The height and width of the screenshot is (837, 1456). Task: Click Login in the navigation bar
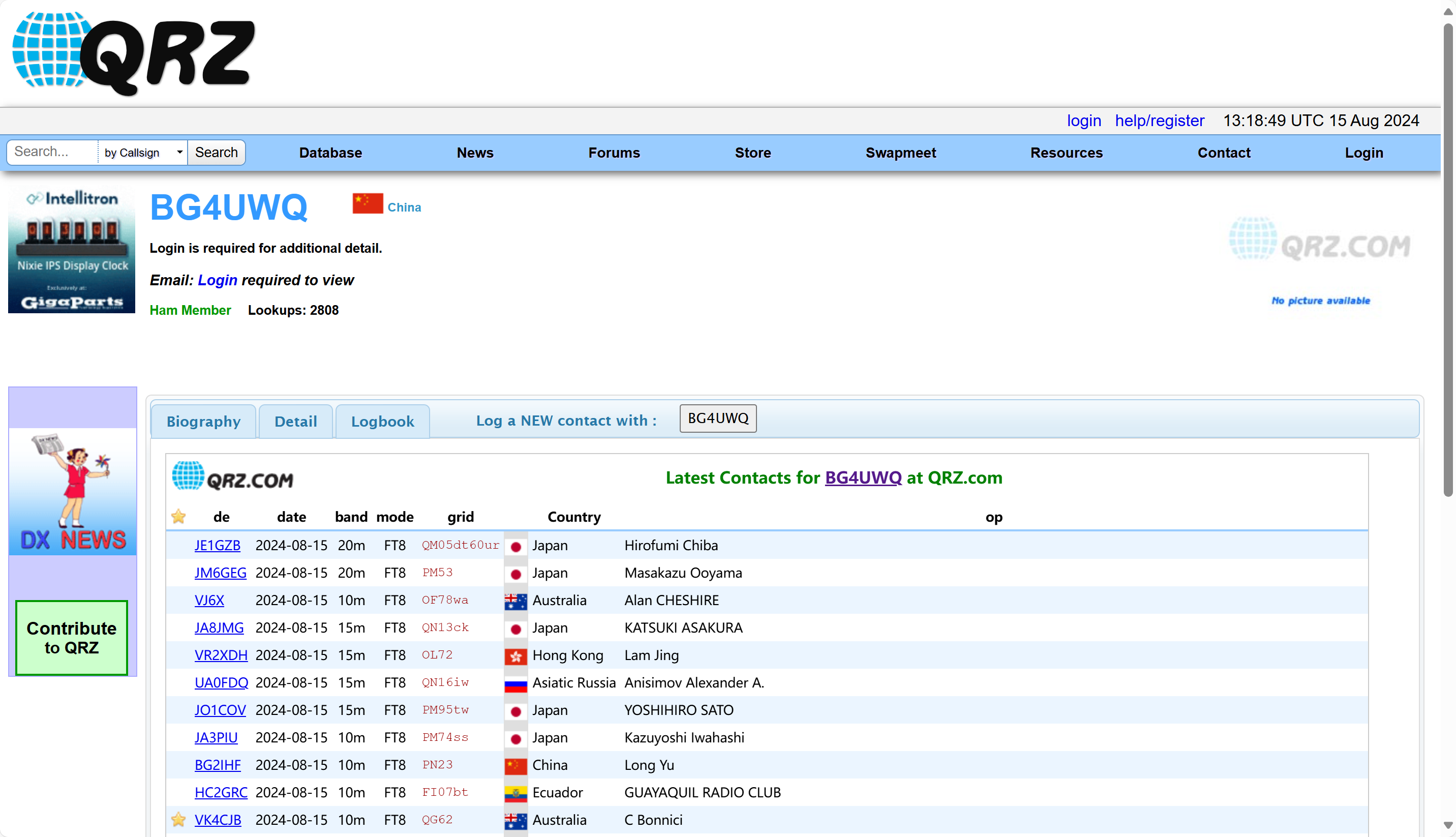coord(1364,153)
